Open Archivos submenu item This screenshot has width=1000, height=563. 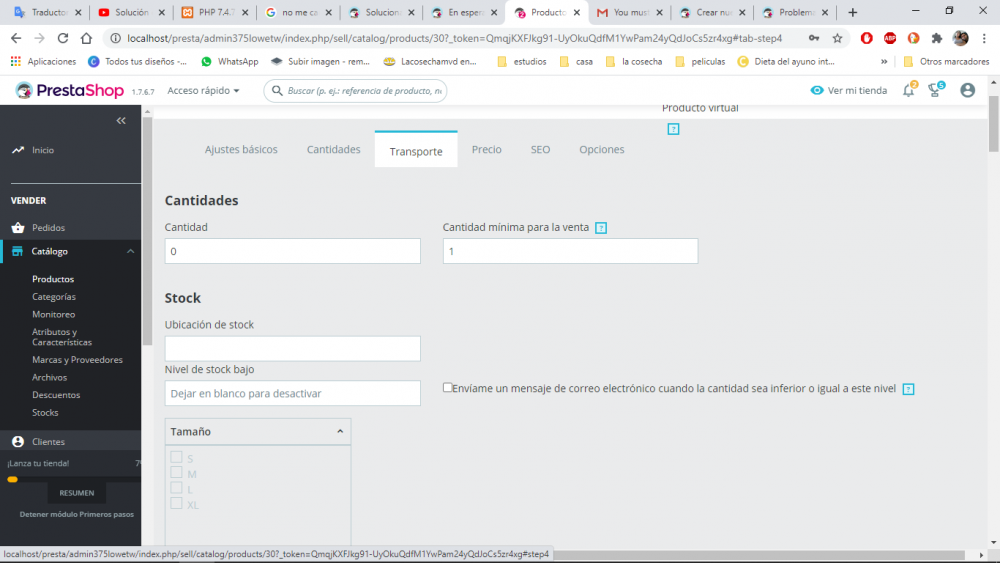coord(49,377)
